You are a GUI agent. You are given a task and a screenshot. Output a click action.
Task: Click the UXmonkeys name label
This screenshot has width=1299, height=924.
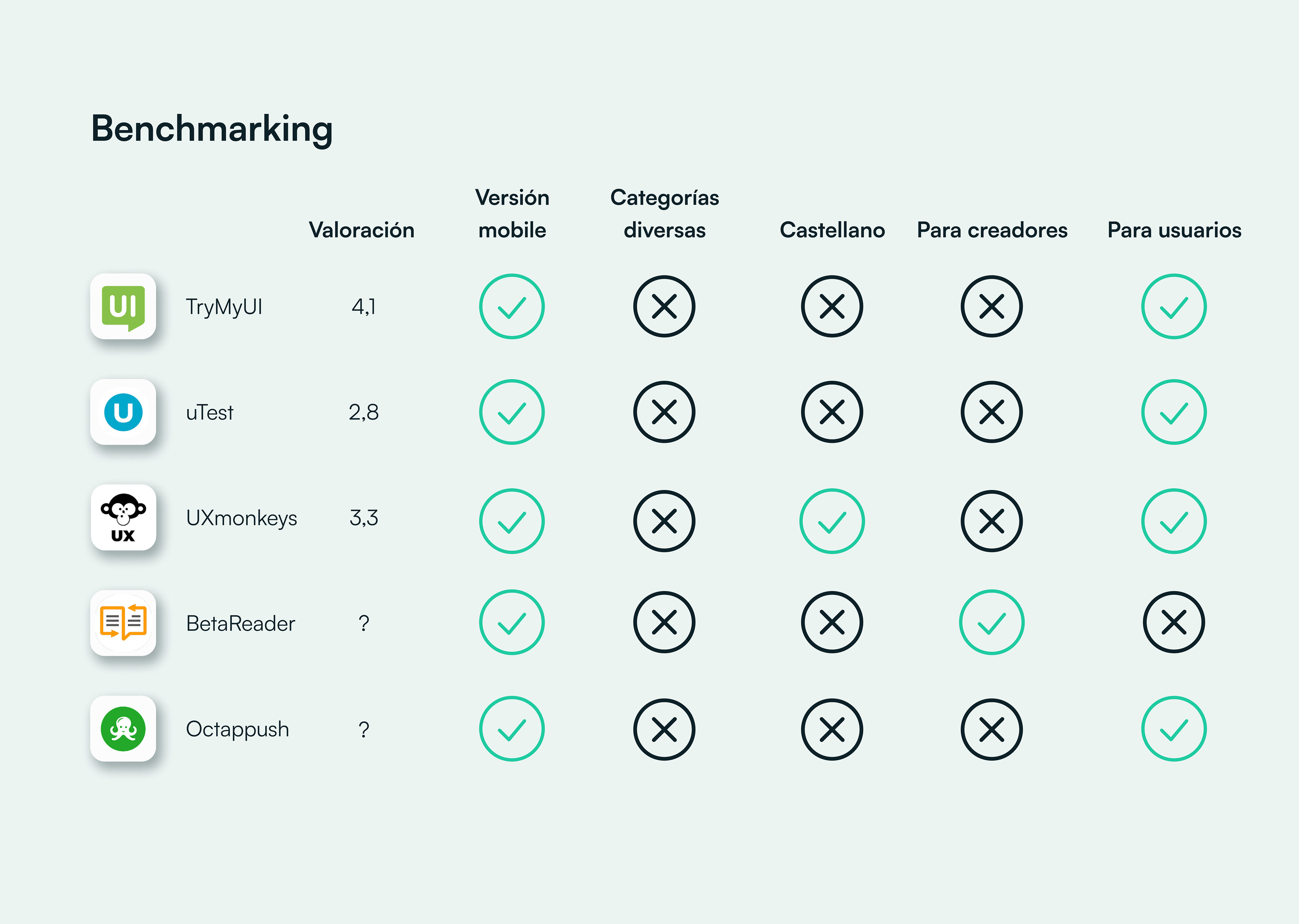point(241,518)
